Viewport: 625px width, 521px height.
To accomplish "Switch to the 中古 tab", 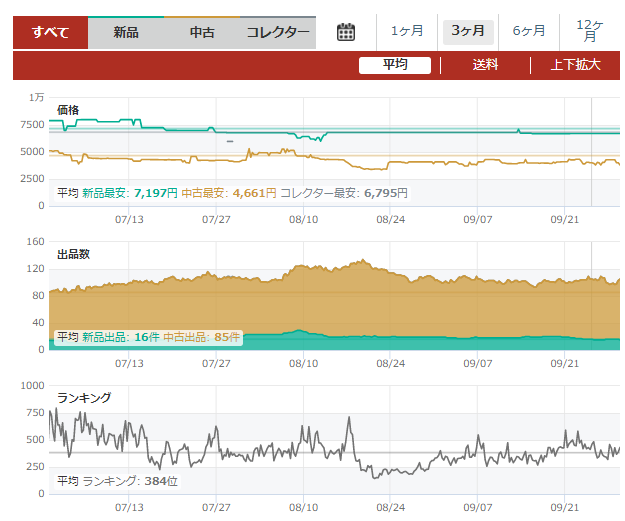I will (x=202, y=32).
